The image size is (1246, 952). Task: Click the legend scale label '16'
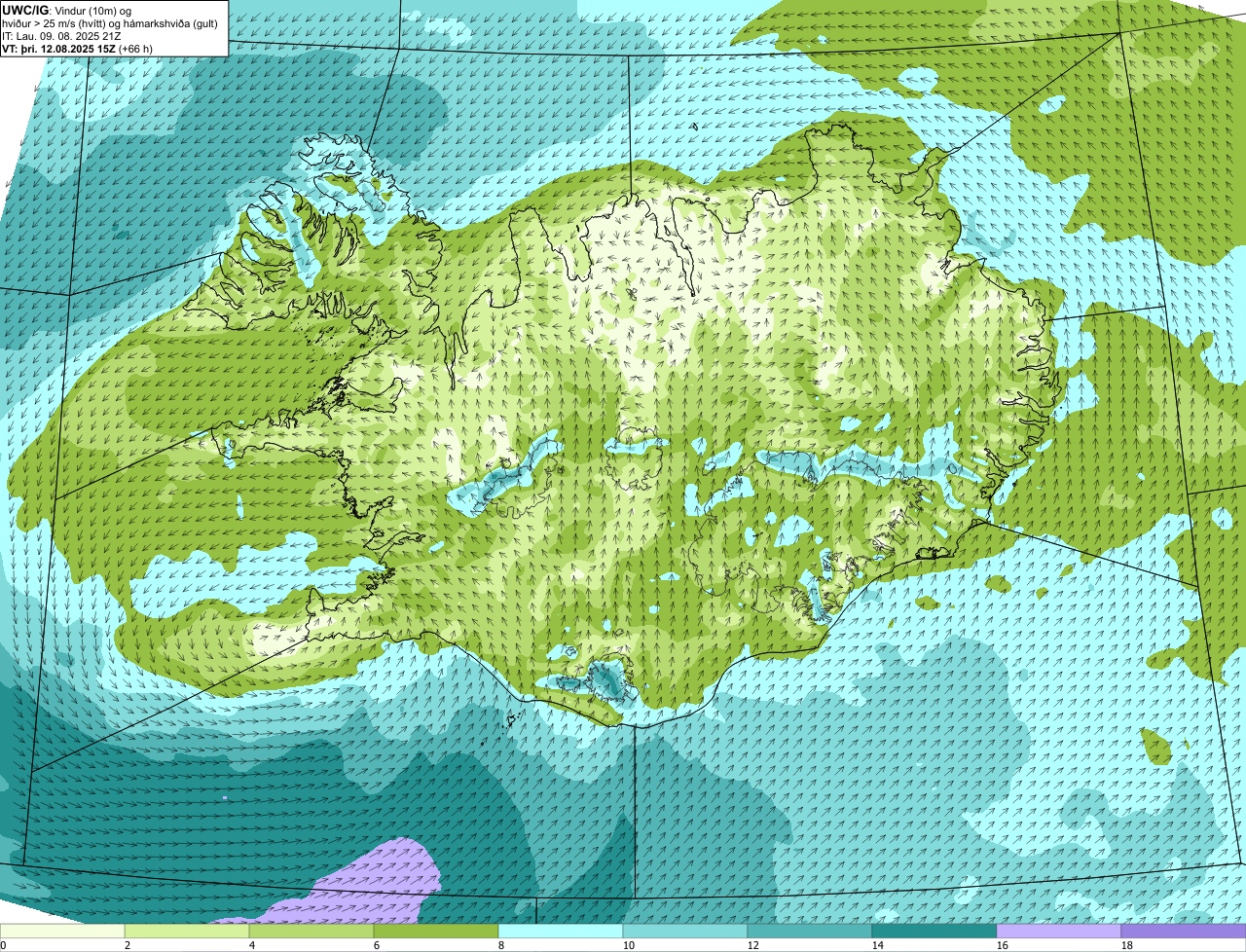point(1003,945)
